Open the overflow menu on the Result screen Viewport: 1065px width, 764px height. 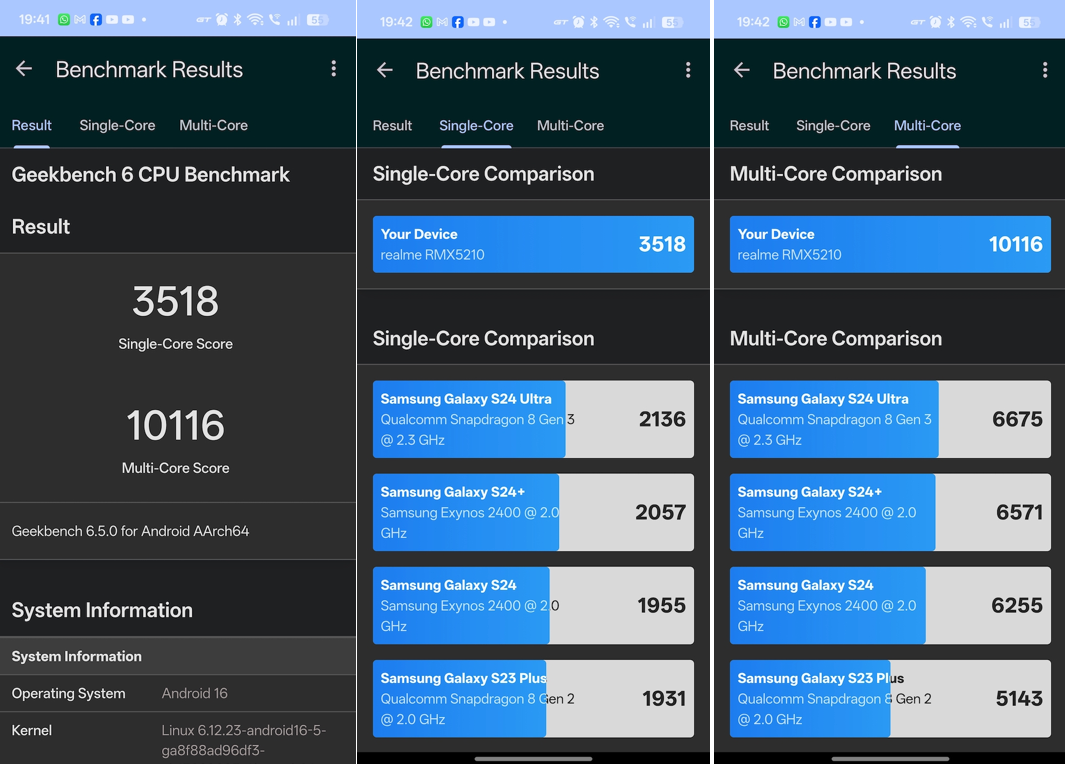334,69
